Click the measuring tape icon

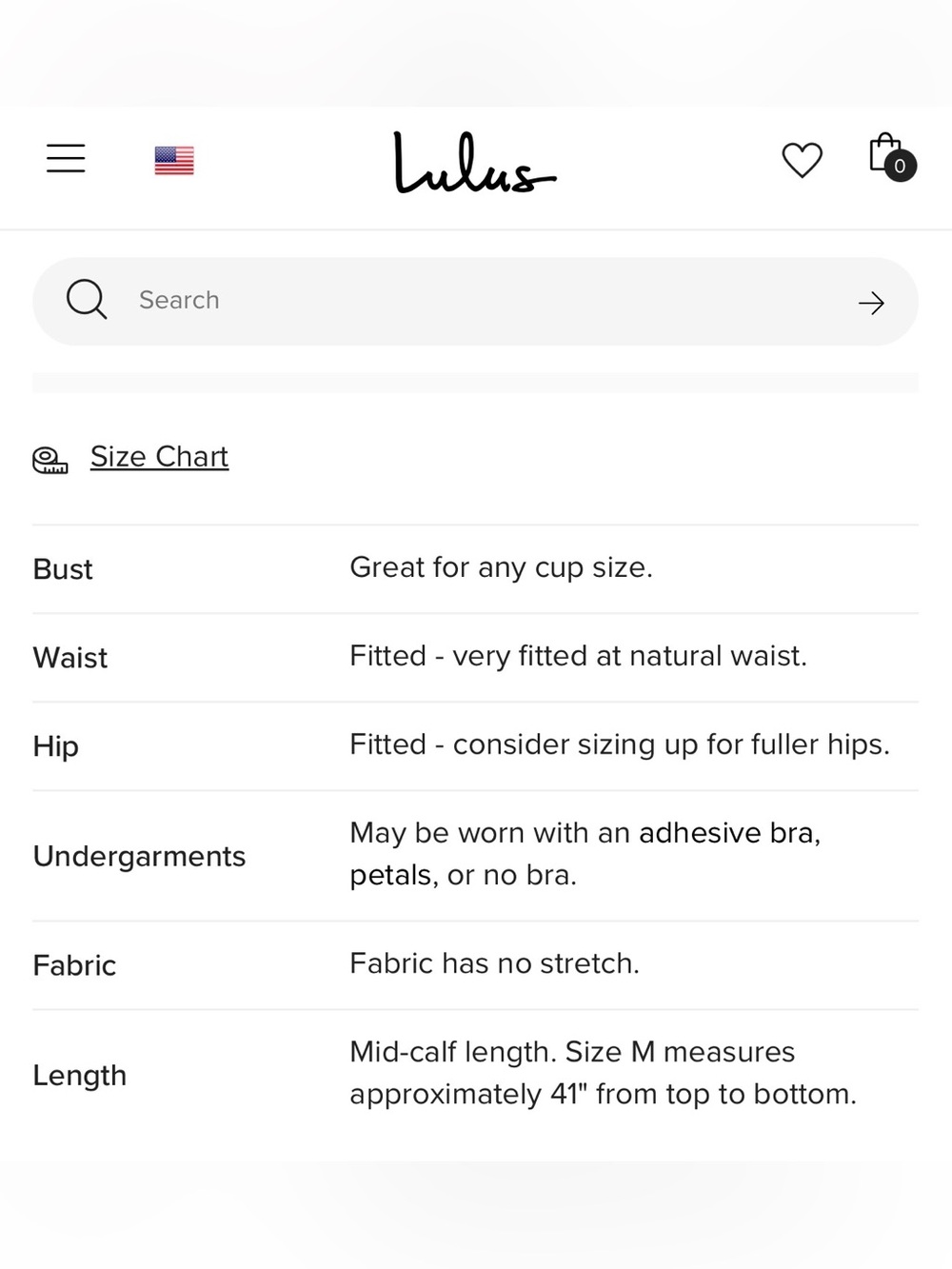point(50,461)
